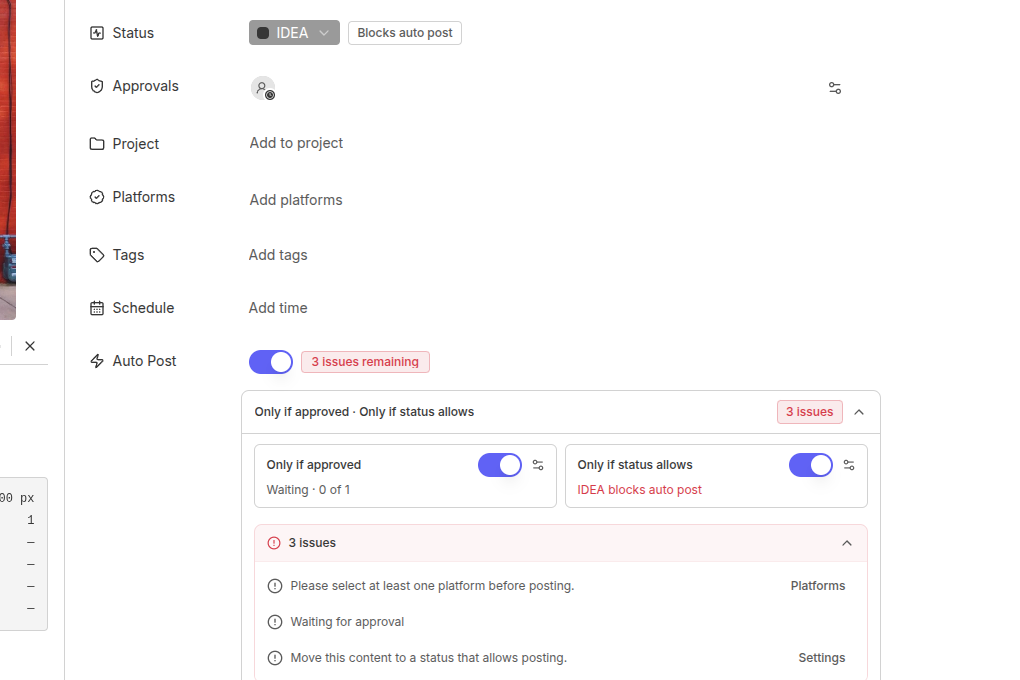
Task: Toggle the Auto Post switch off
Action: pyautogui.click(x=271, y=362)
